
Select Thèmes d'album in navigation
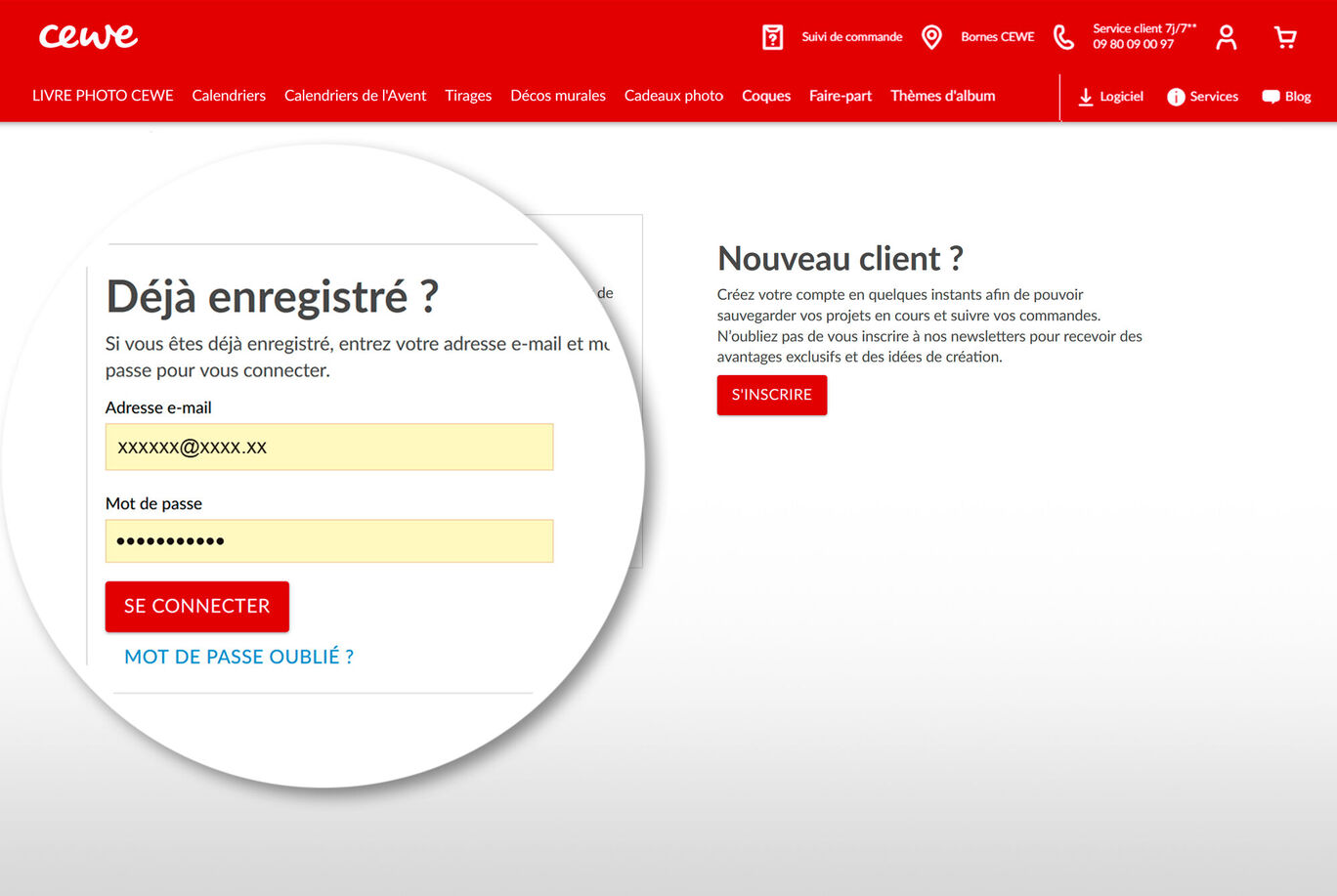click(x=942, y=95)
